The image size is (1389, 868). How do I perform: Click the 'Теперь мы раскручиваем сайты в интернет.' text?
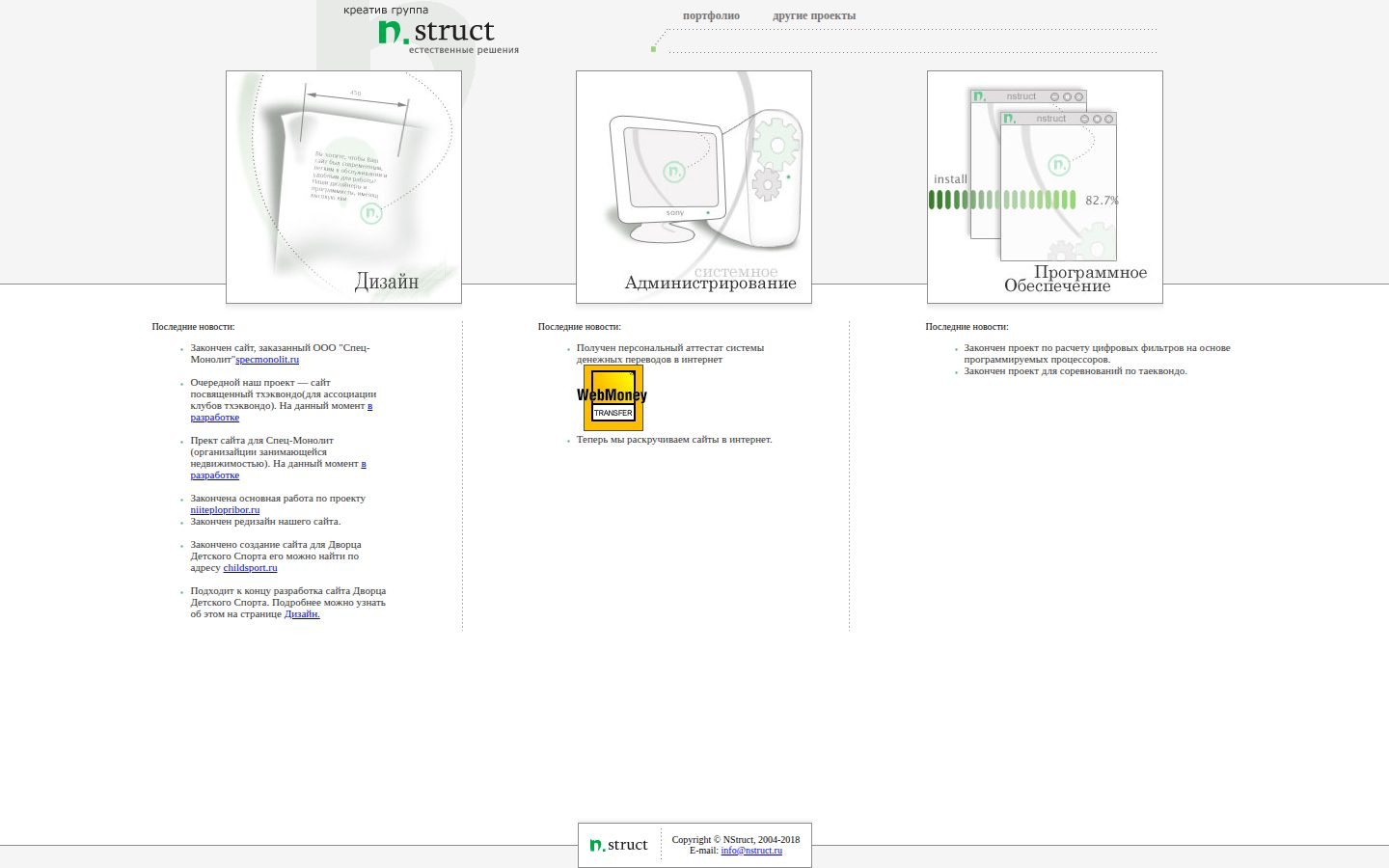[x=674, y=440]
